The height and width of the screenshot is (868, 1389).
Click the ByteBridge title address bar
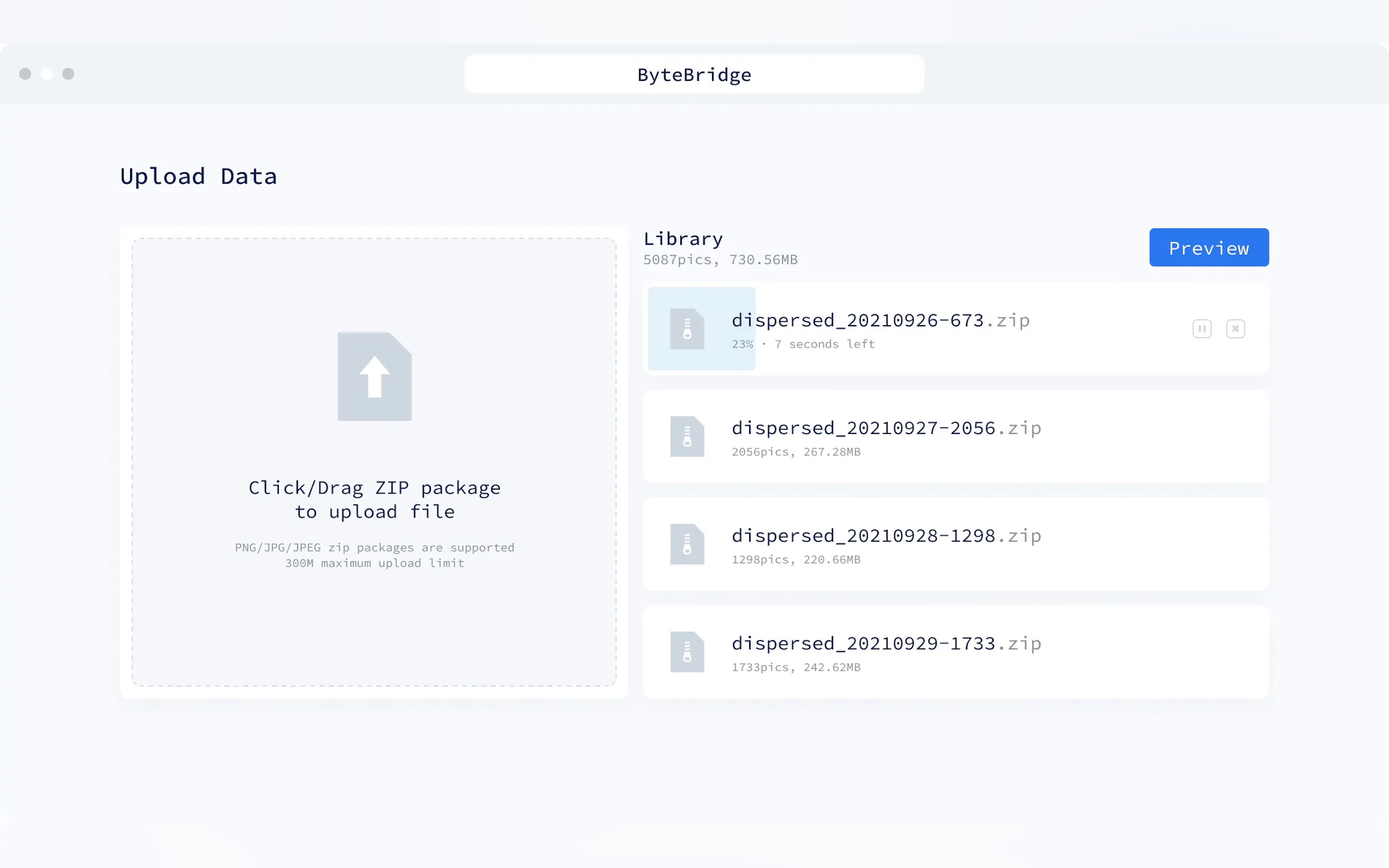[693, 74]
